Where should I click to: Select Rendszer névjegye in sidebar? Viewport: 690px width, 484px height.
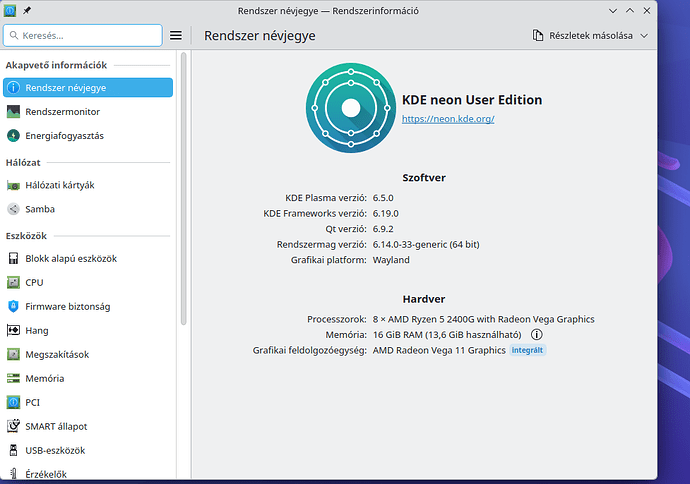pyautogui.click(x=88, y=88)
